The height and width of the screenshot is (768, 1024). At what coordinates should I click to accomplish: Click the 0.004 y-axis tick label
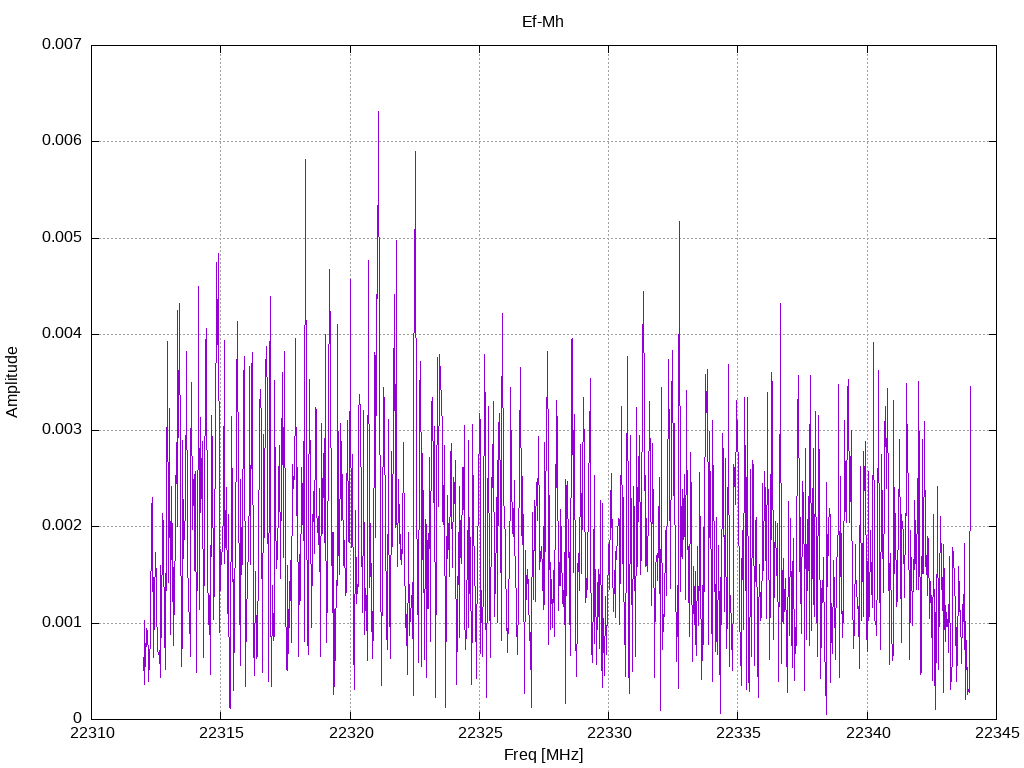62,334
